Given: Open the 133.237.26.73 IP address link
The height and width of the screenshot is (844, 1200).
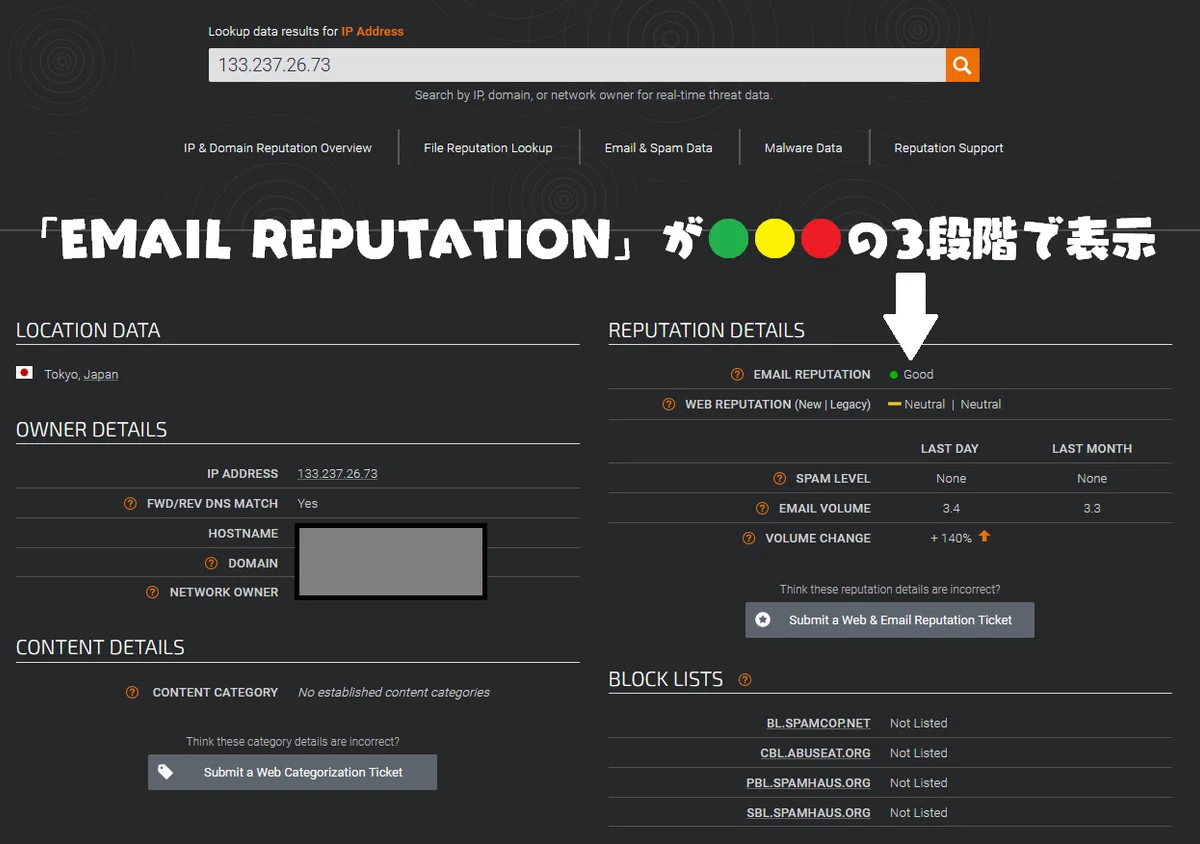Looking at the screenshot, I should [337, 474].
